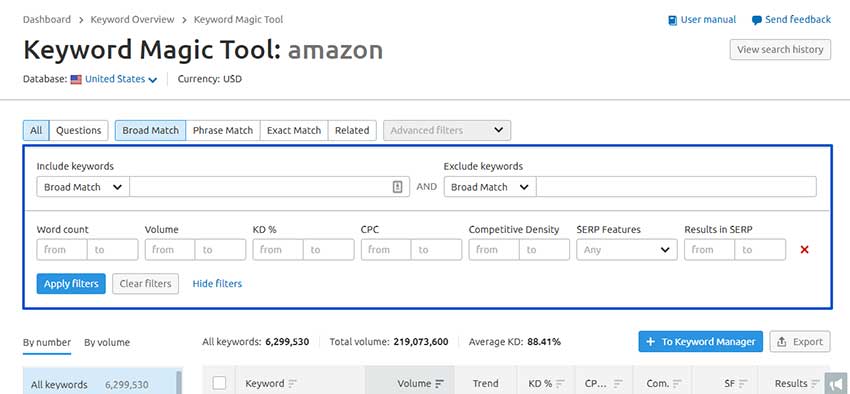Click the Hide filters link

217,283
